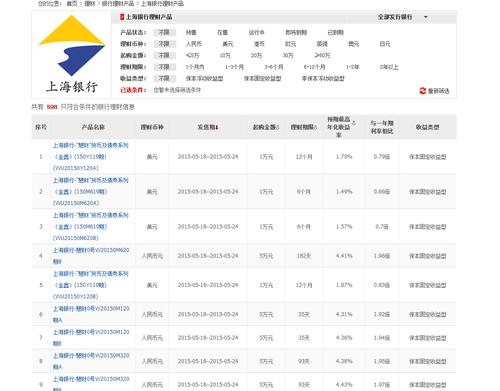This screenshot has height=391, width=500.
Task: Choose 人民币 in currency filter
Action: [x=194, y=44]
